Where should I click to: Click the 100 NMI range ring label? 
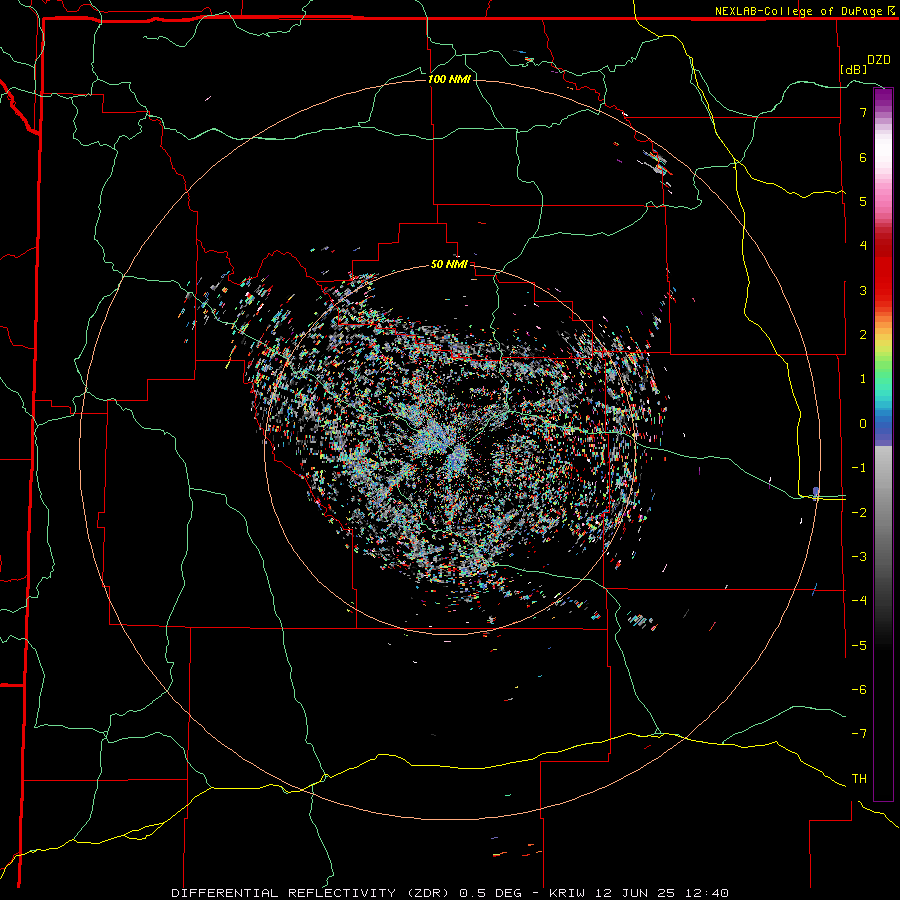[x=449, y=79]
